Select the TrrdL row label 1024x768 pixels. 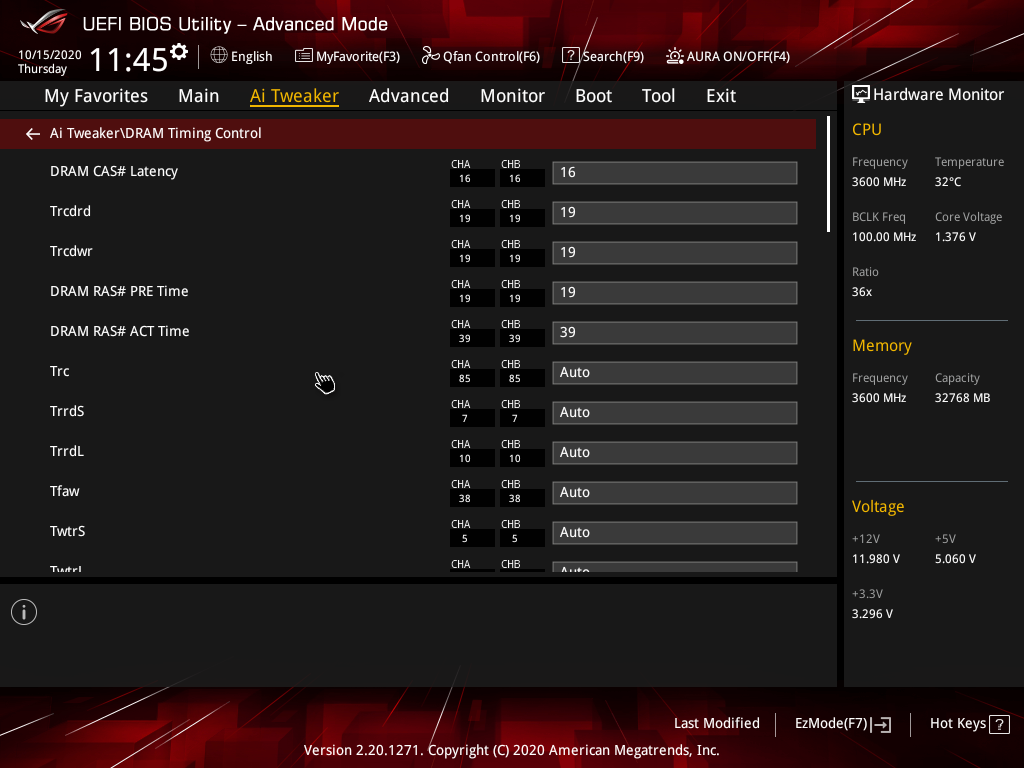67,451
